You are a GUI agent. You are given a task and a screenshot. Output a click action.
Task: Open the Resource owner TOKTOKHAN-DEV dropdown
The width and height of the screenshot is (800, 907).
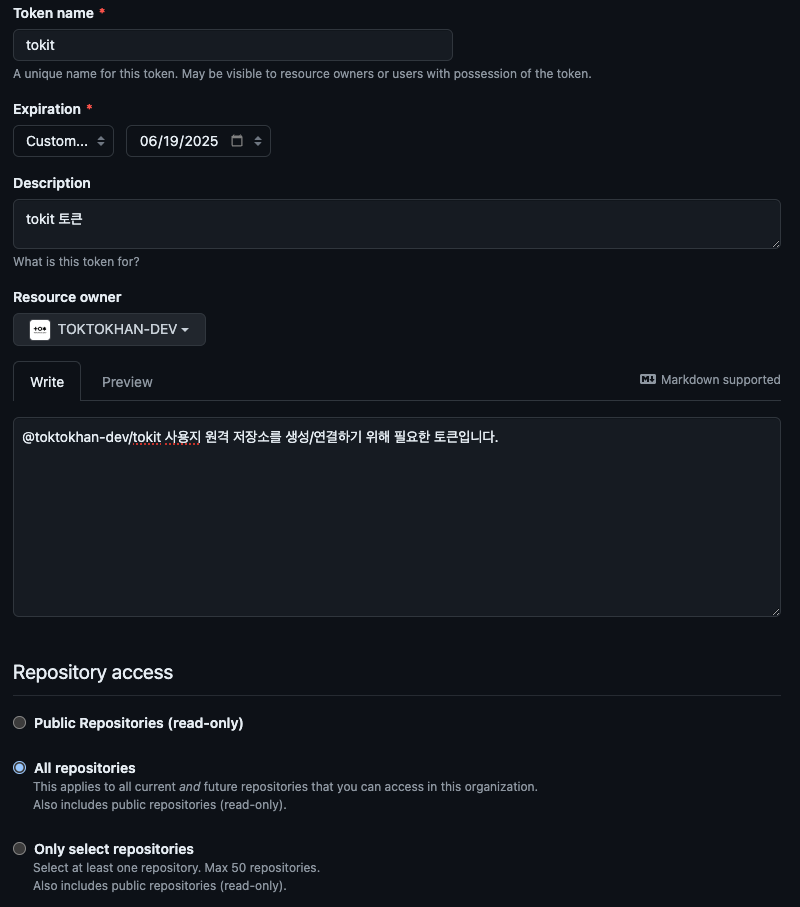109,330
